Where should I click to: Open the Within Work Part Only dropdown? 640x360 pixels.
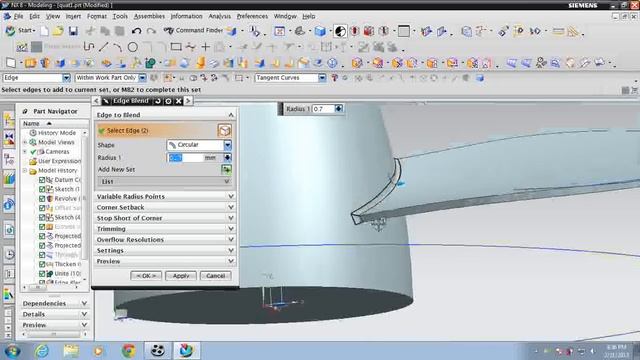coord(142,78)
